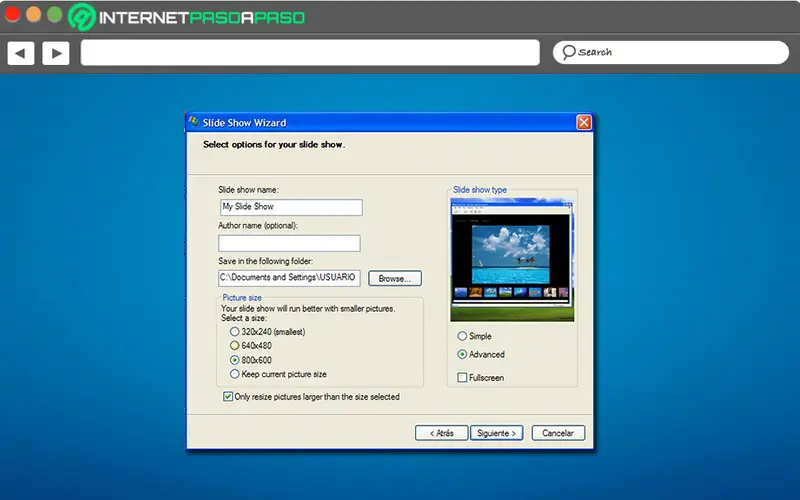Click the magnifier icon in Search box
The height and width of the screenshot is (500, 800).
coord(568,52)
